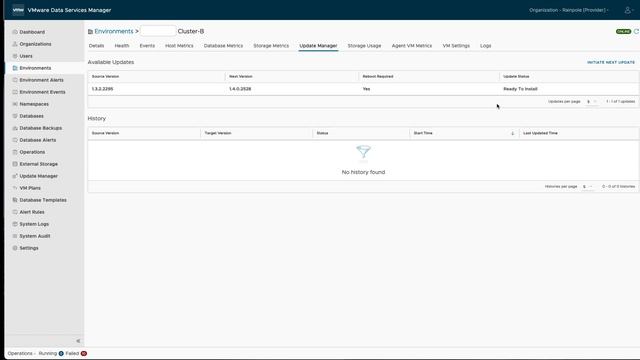The width and height of the screenshot is (640, 360).
Task: Click the ONLINE status badge
Action: [623, 31]
